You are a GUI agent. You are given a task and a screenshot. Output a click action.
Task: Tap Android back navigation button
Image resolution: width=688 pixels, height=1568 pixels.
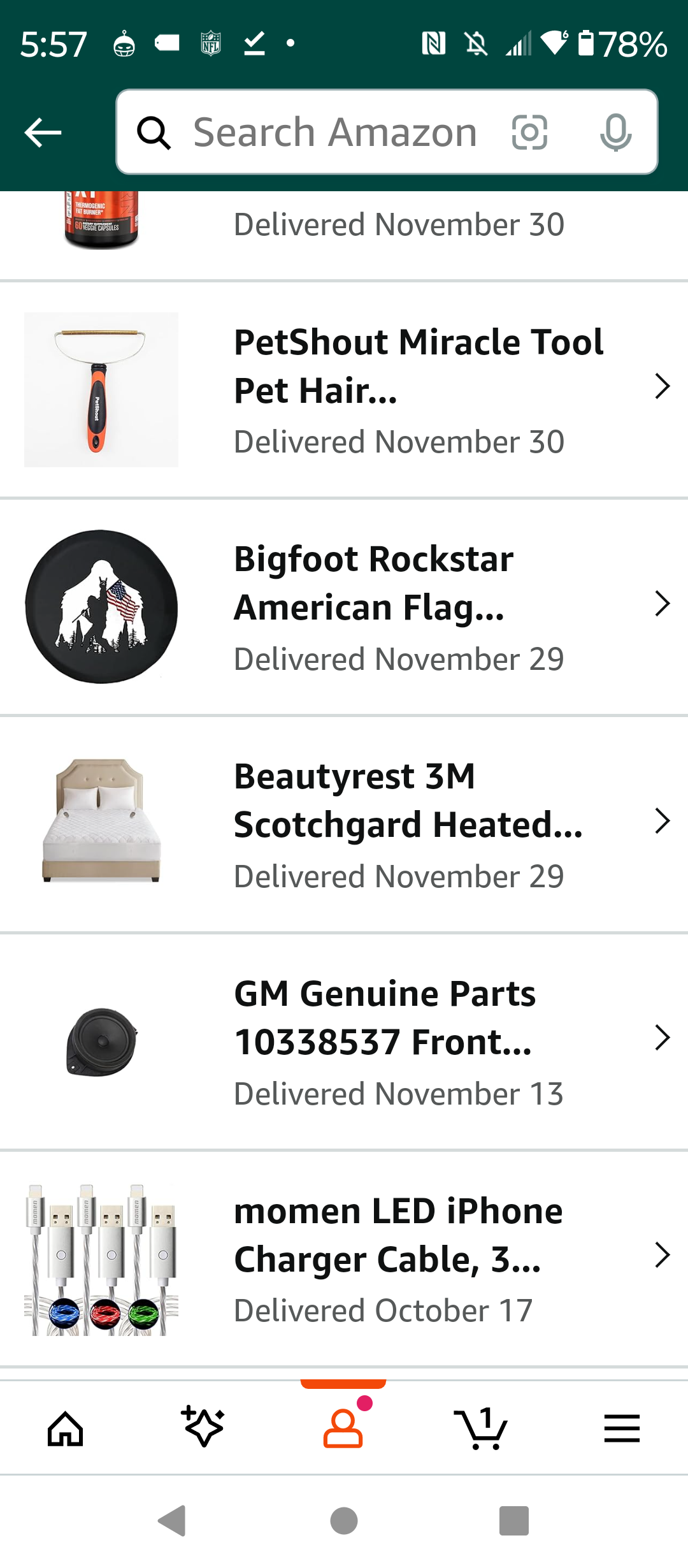pos(172,1521)
